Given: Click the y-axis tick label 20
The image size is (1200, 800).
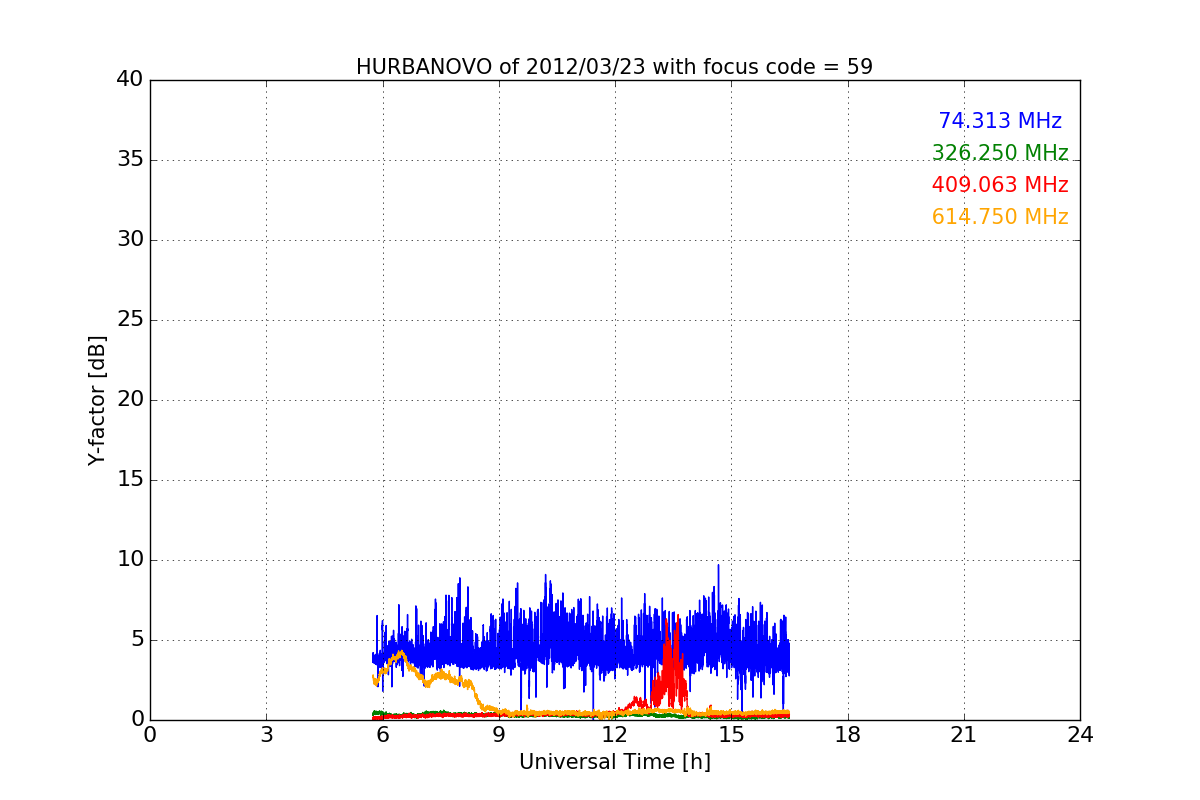Looking at the screenshot, I should (x=130, y=400).
